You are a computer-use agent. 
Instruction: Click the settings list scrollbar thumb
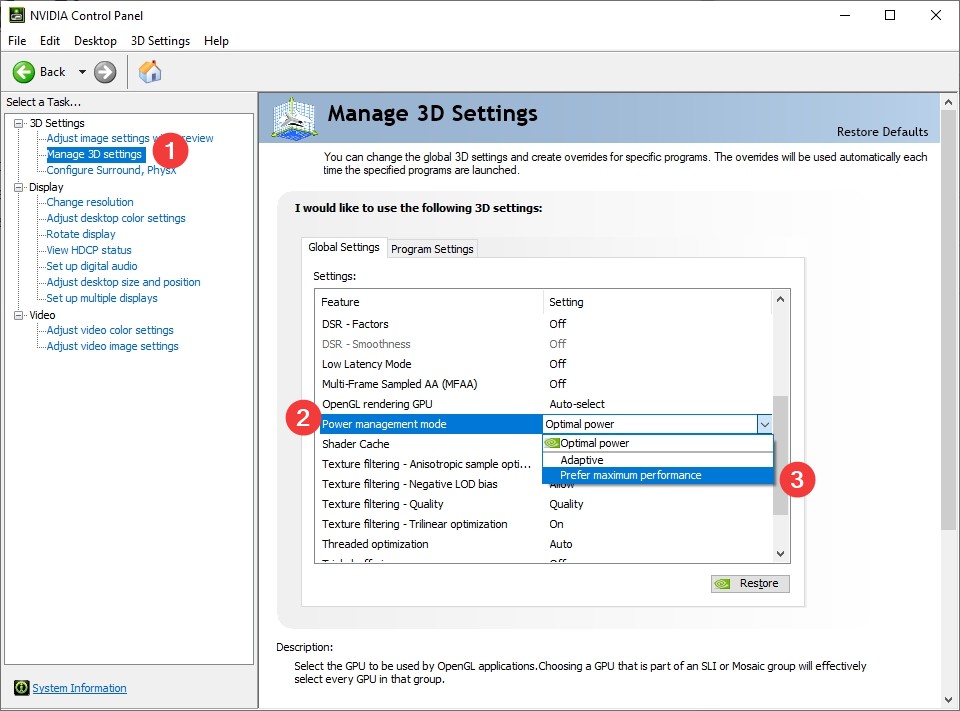pos(781,455)
